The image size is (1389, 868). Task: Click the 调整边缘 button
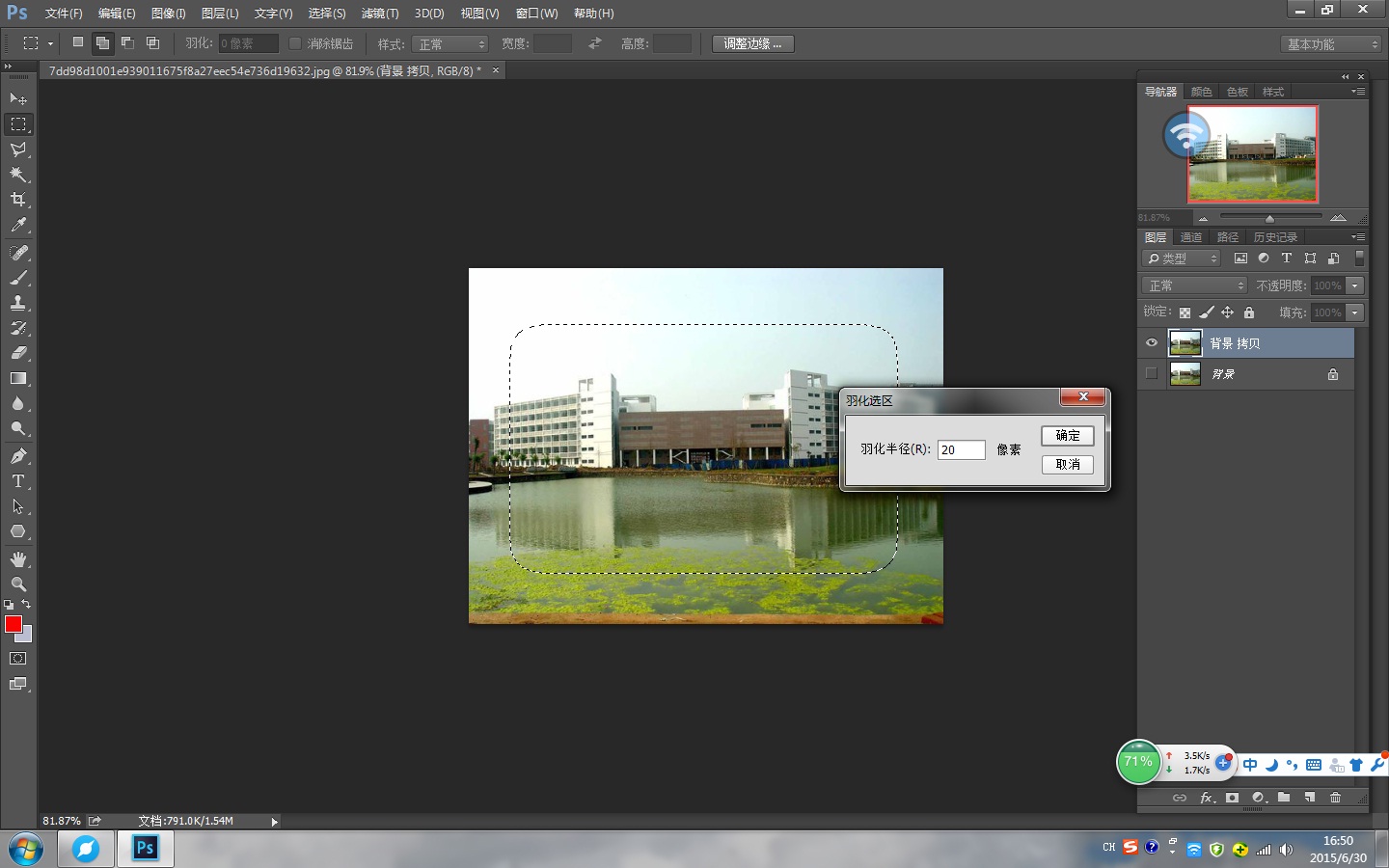[752, 43]
